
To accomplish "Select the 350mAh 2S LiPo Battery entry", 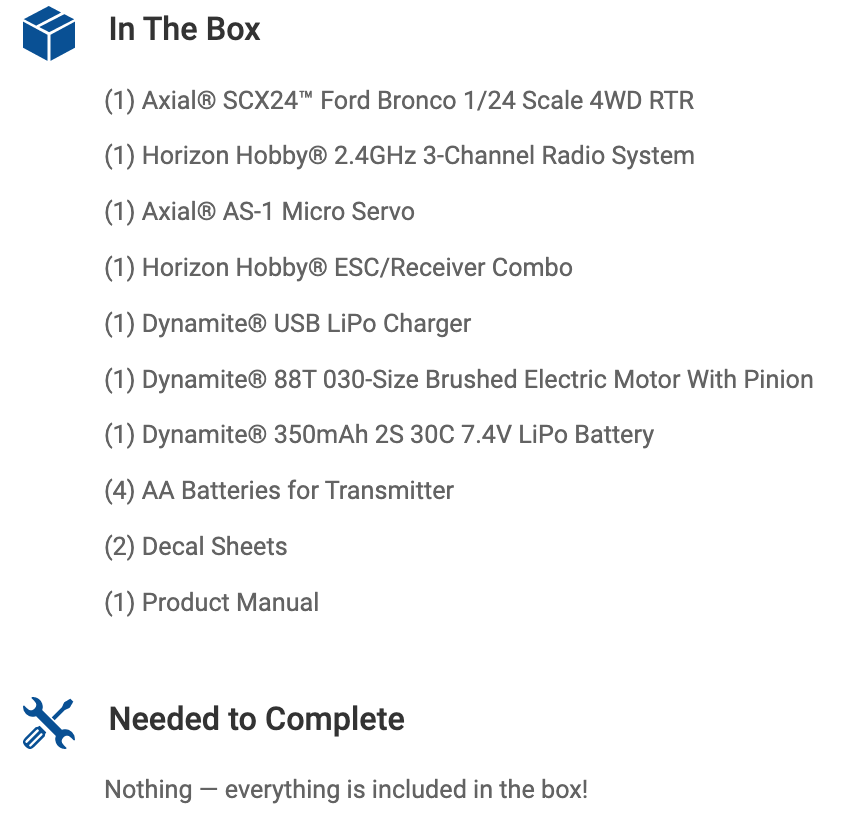I will tap(379, 435).
